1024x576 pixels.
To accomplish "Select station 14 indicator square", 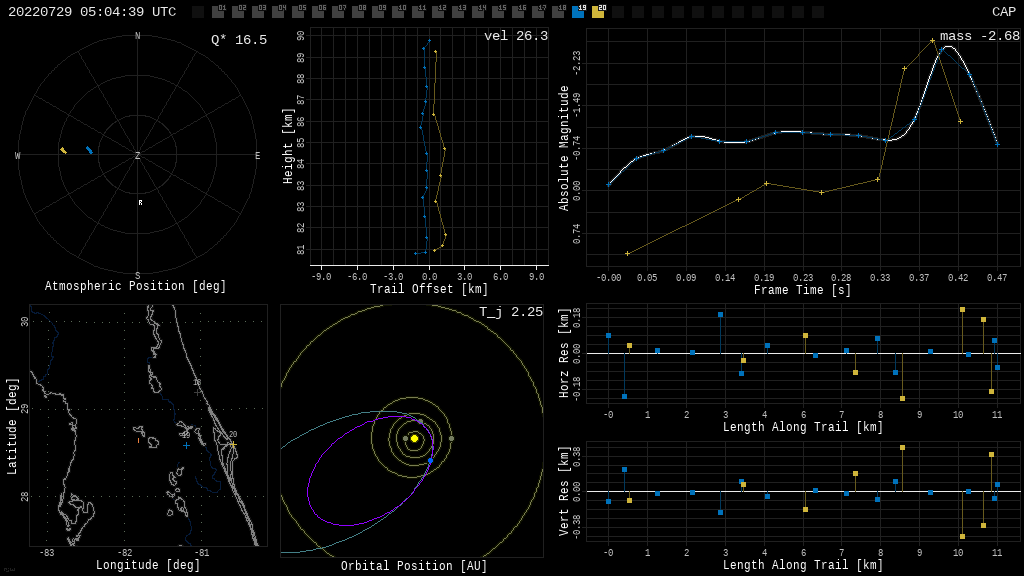I will [478, 12].
